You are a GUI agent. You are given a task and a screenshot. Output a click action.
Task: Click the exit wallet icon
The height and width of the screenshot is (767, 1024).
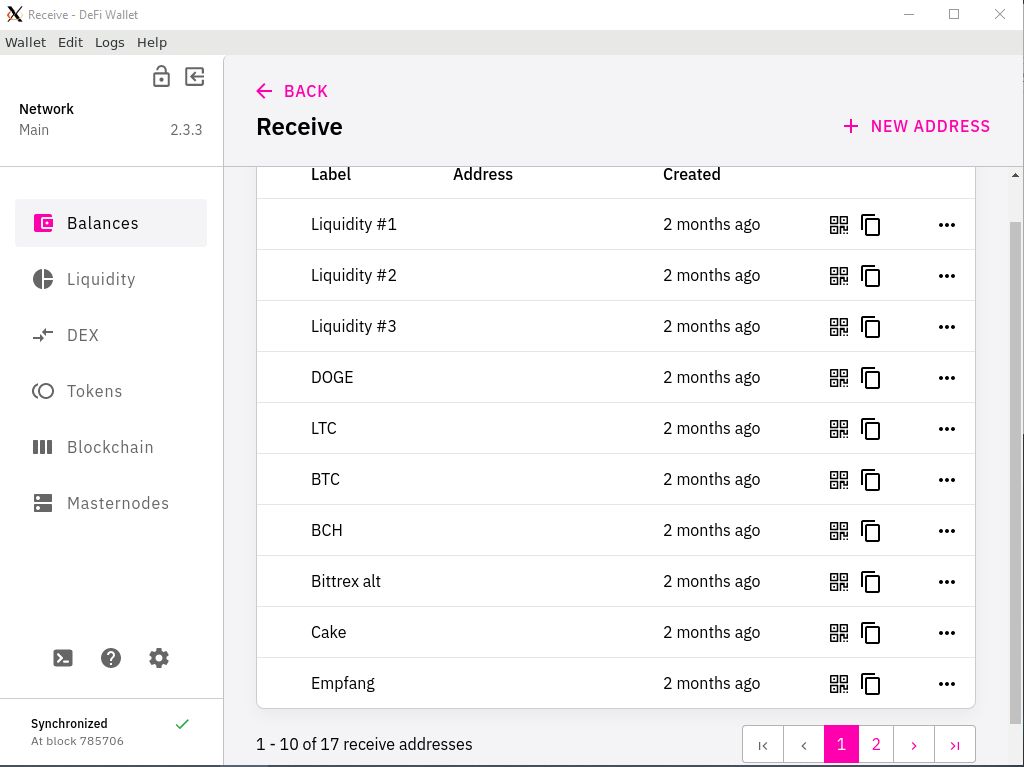[195, 76]
